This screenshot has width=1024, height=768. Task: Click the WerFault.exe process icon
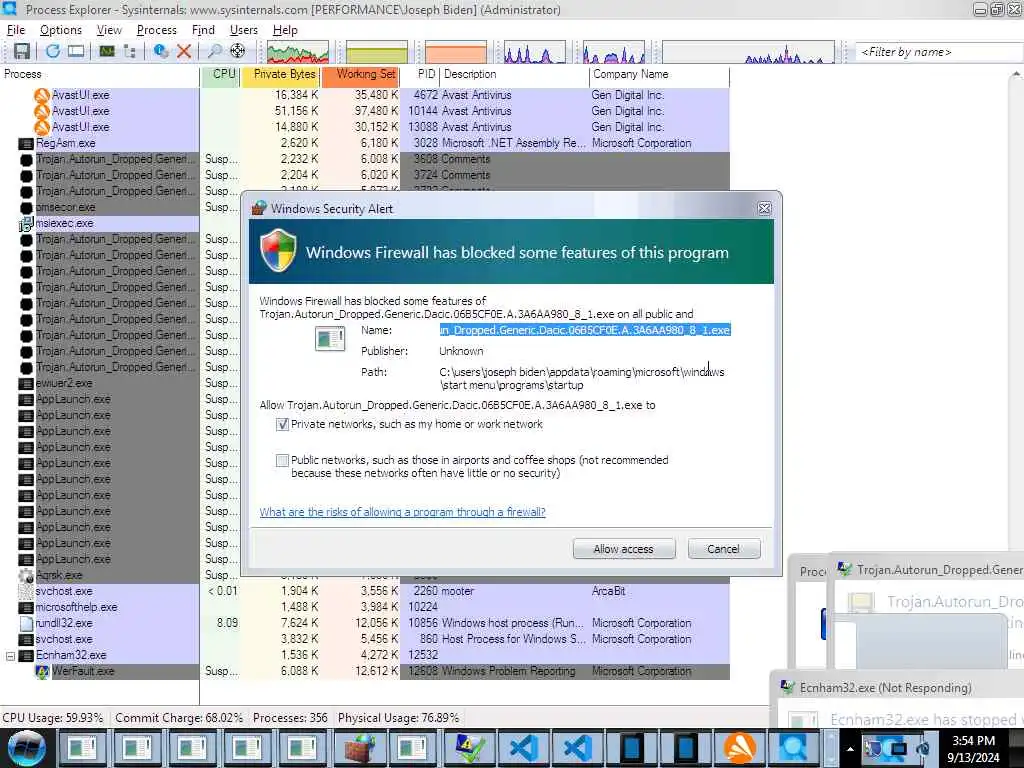pyautogui.click(x=42, y=671)
